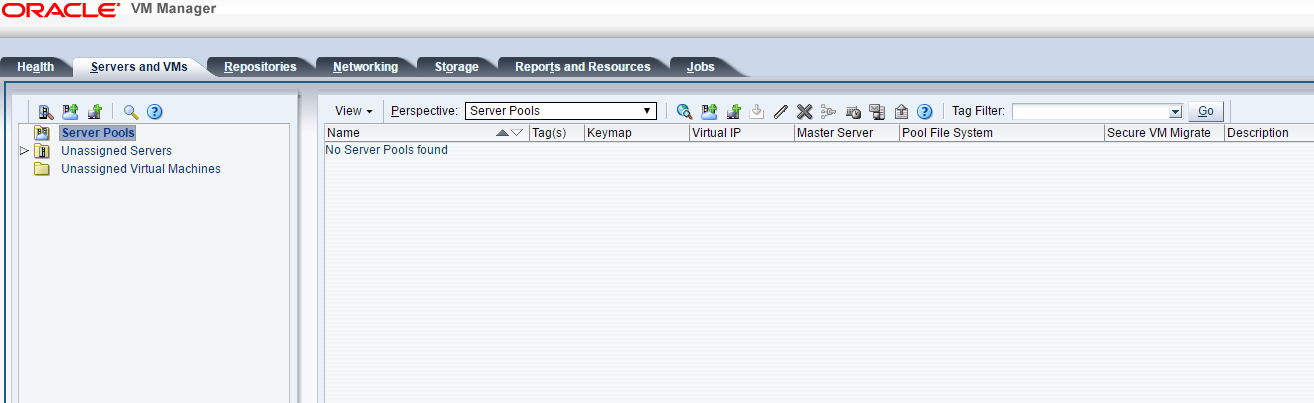Viewport: 1314px width, 403px height.
Task: Click into the Tag Filter input field
Action: [x=1090, y=111]
